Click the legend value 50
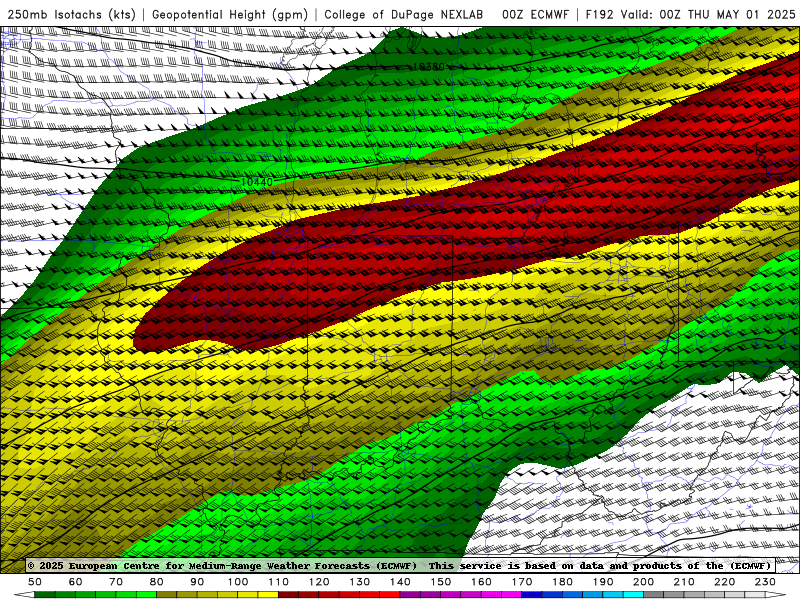The image size is (800, 600). 35,582
